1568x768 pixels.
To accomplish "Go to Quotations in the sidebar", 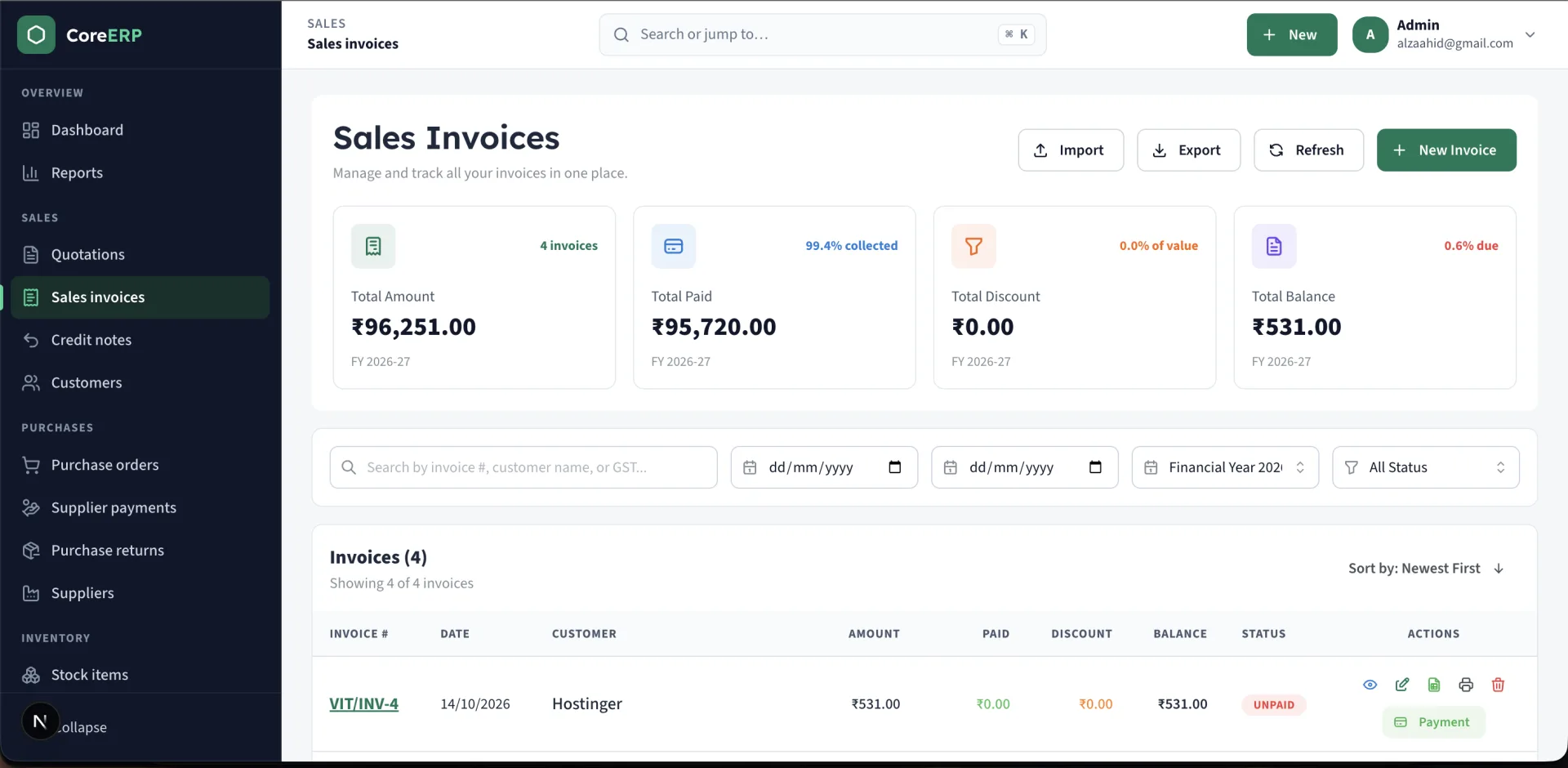I will pyautogui.click(x=140, y=254).
